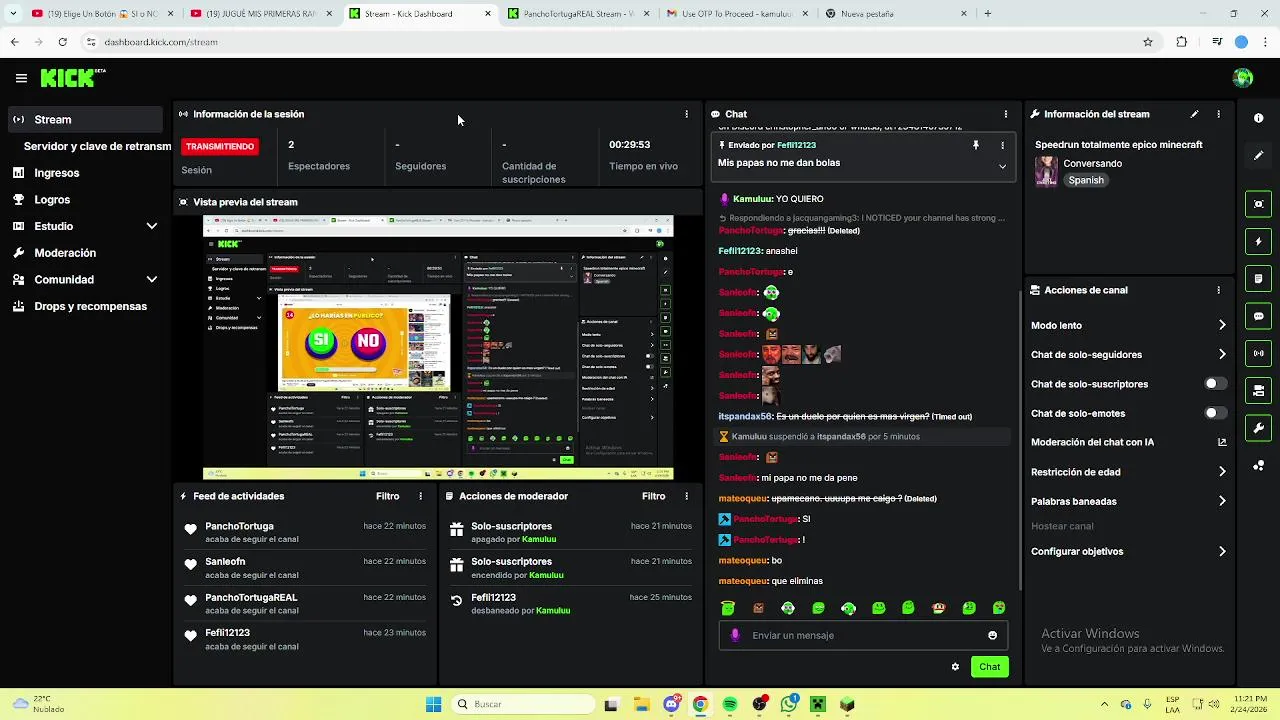Open Restricción de edad options arrow
This screenshot has width=1280, height=720.
click(x=1221, y=472)
